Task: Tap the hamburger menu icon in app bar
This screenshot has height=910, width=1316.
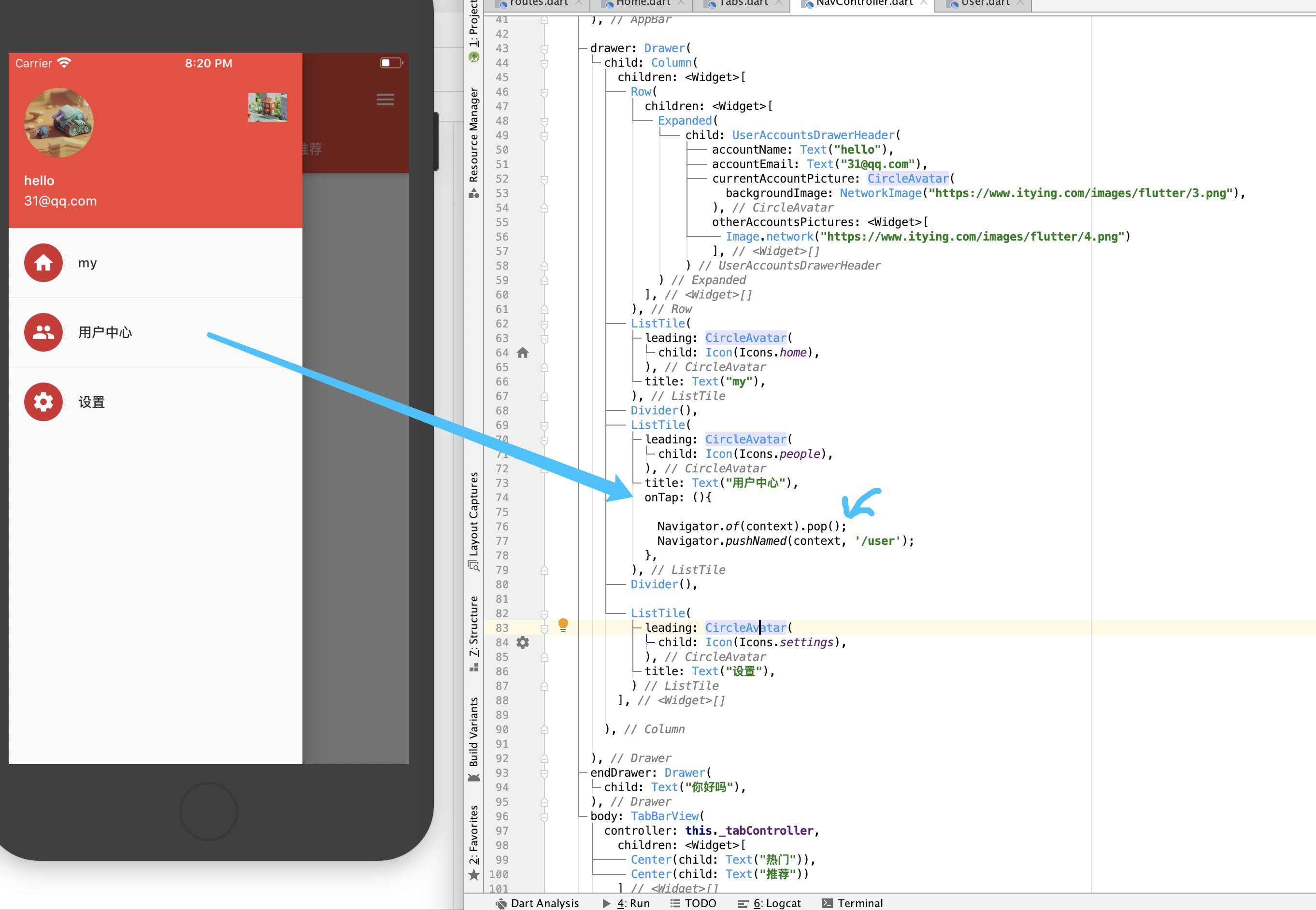Action: [386, 100]
